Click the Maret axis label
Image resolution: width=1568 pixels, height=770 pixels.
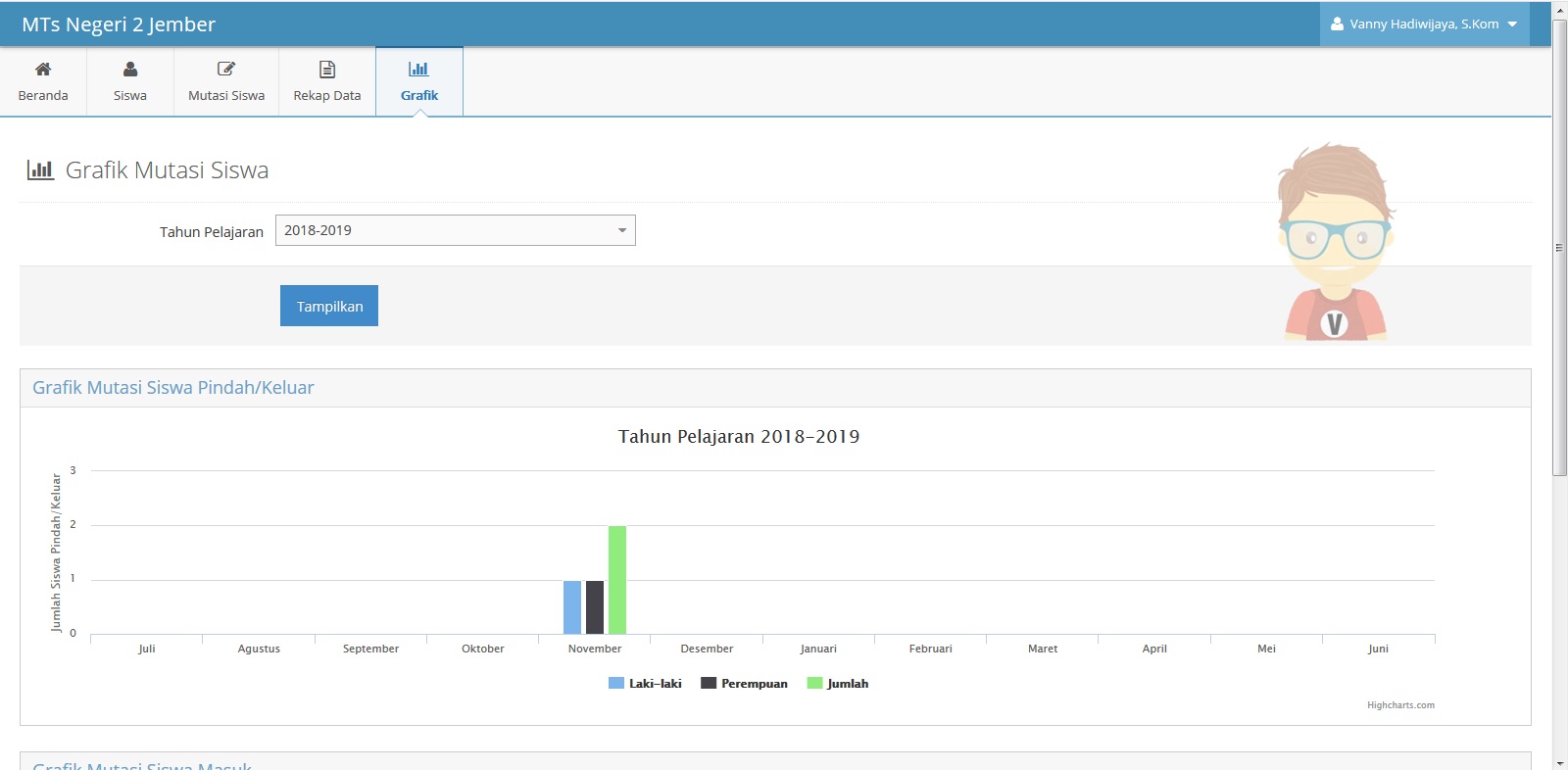pyautogui.click(x=1043, y=649)
